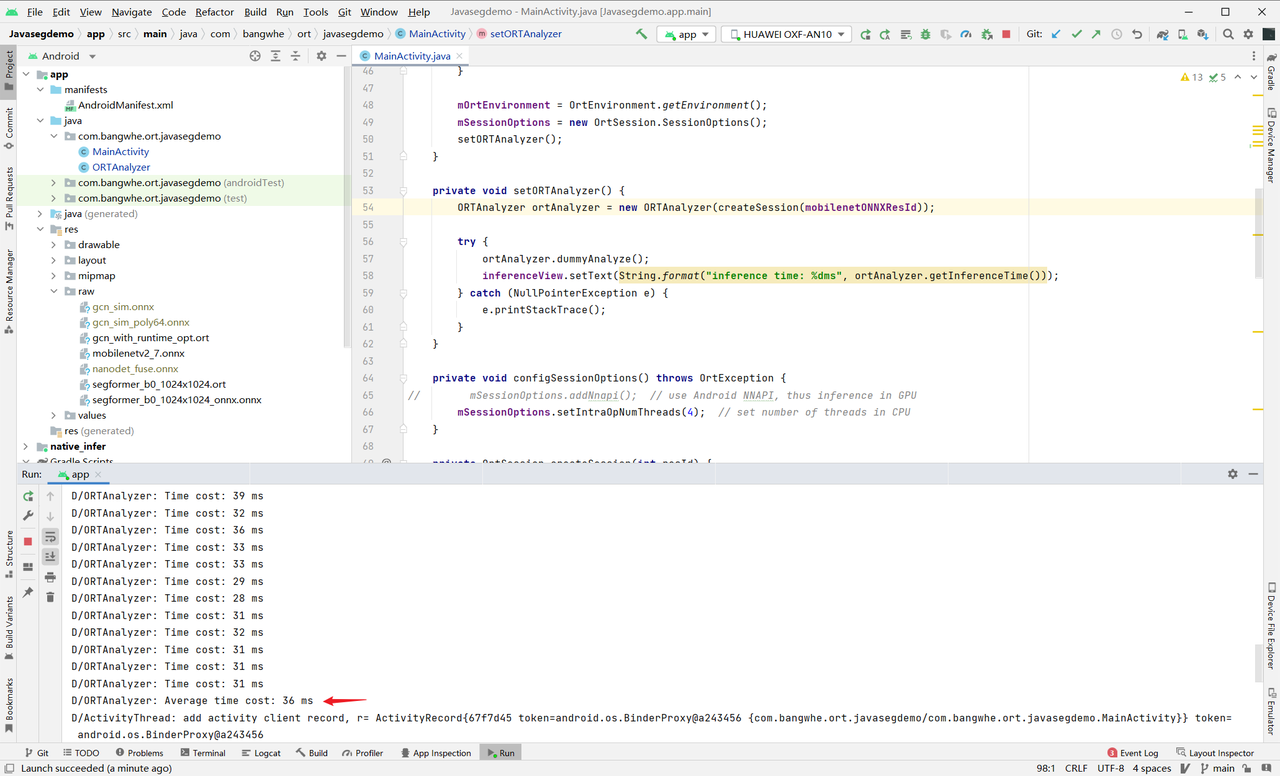Open the Event Log
This screenshot has height=776, width=1280.
click(1132, 753)
